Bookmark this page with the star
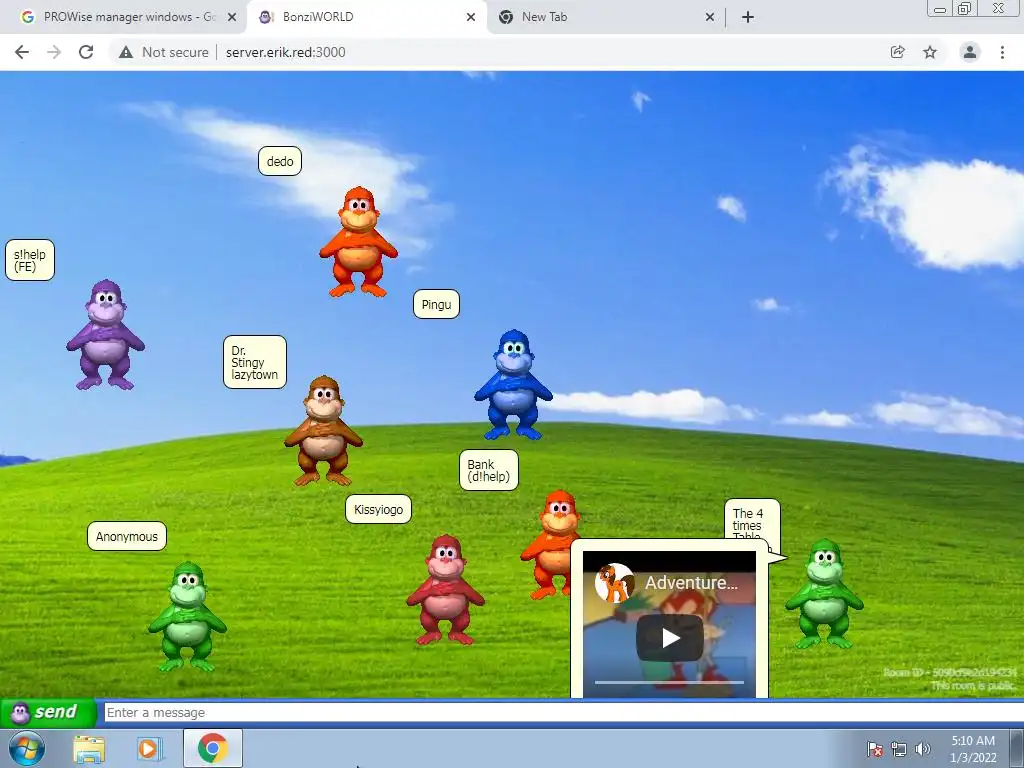 click(x=930, y=52)
